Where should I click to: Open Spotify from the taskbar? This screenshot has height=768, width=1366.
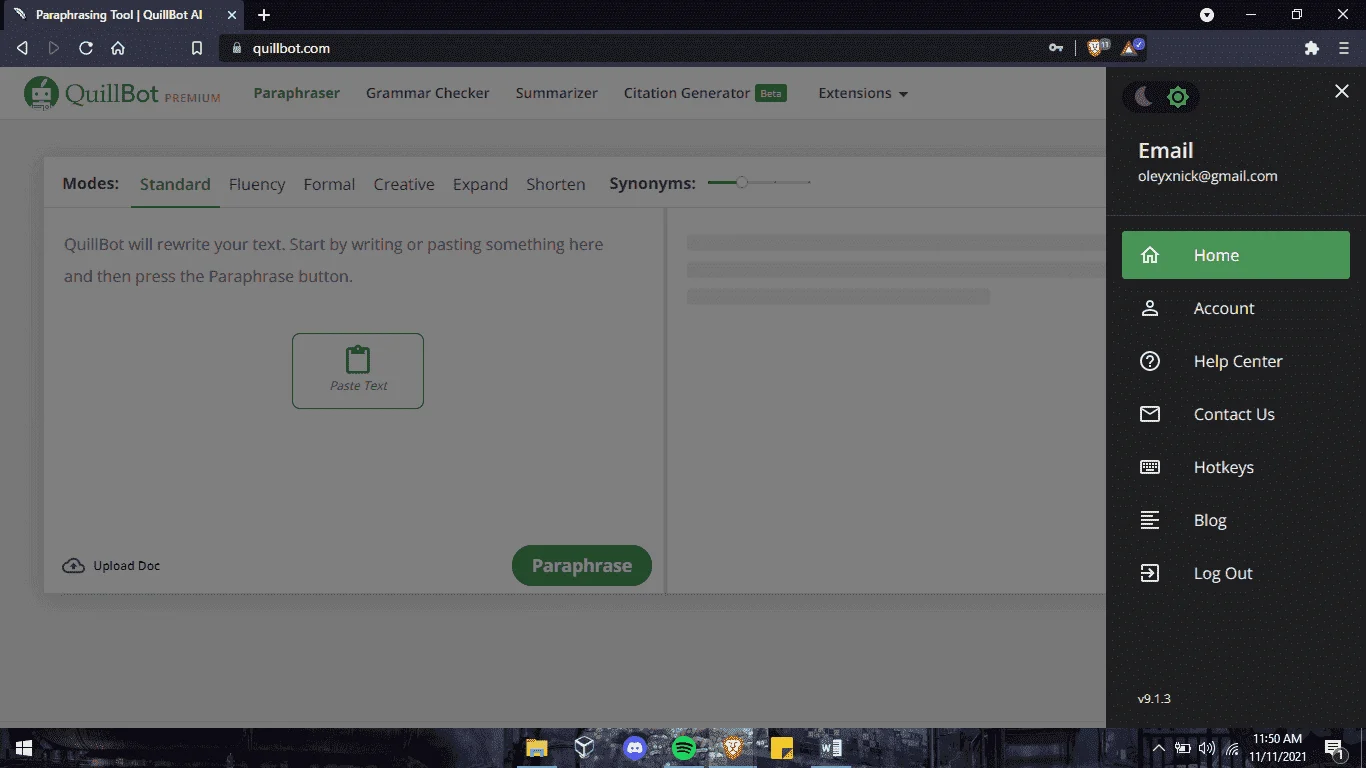pos(684,748)
